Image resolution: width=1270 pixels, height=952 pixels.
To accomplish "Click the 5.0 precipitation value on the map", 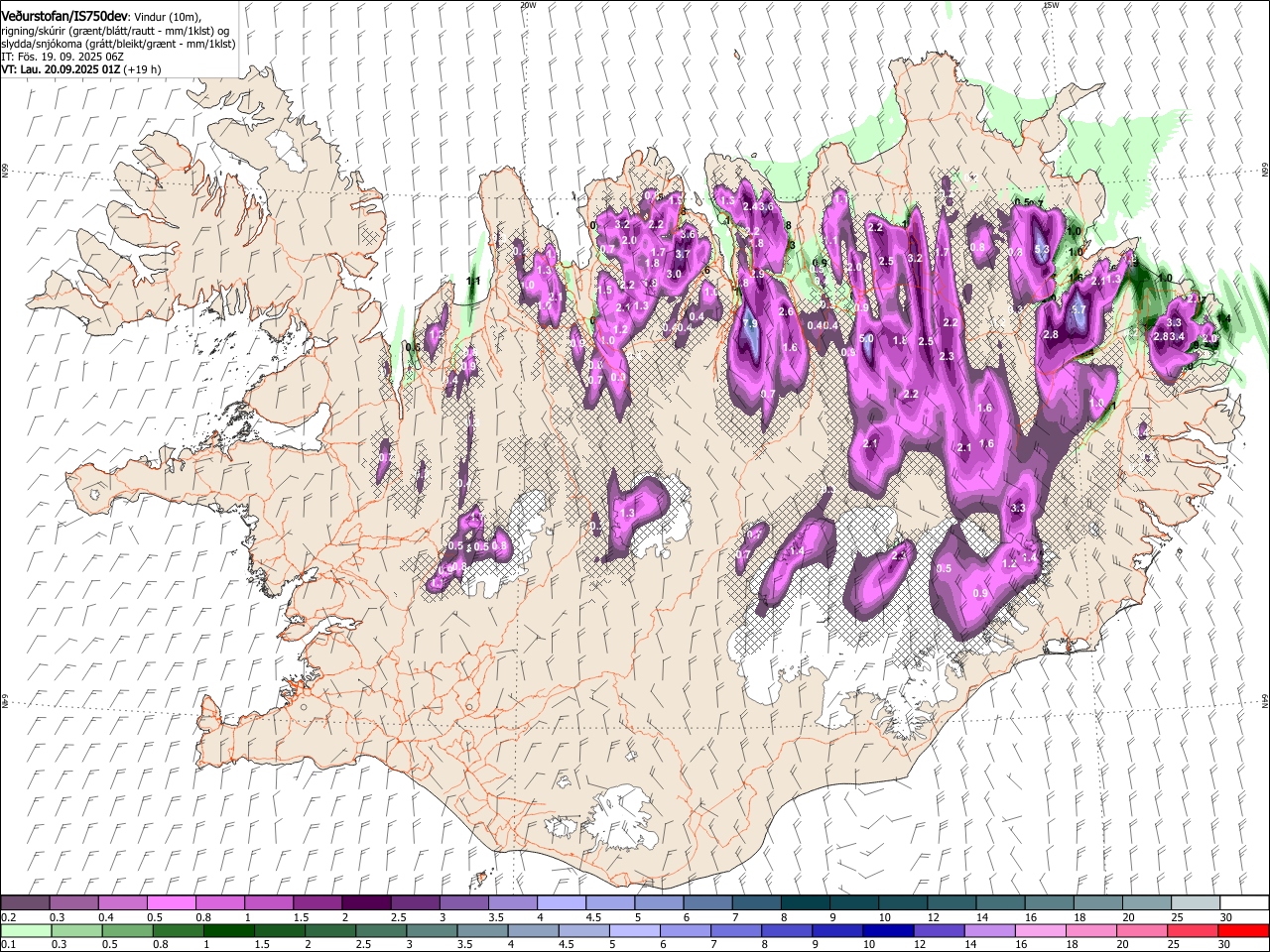I will pos(866,339).
